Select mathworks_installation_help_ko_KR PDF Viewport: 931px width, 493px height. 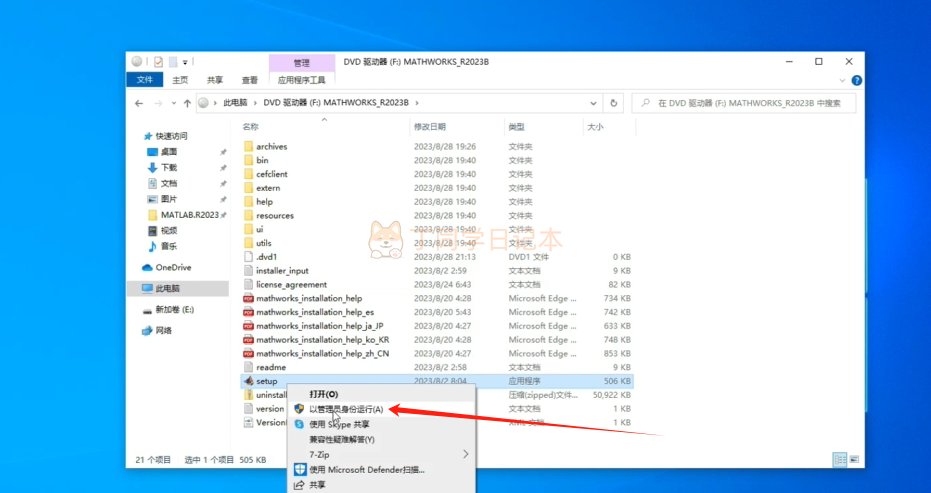(322, 340)
